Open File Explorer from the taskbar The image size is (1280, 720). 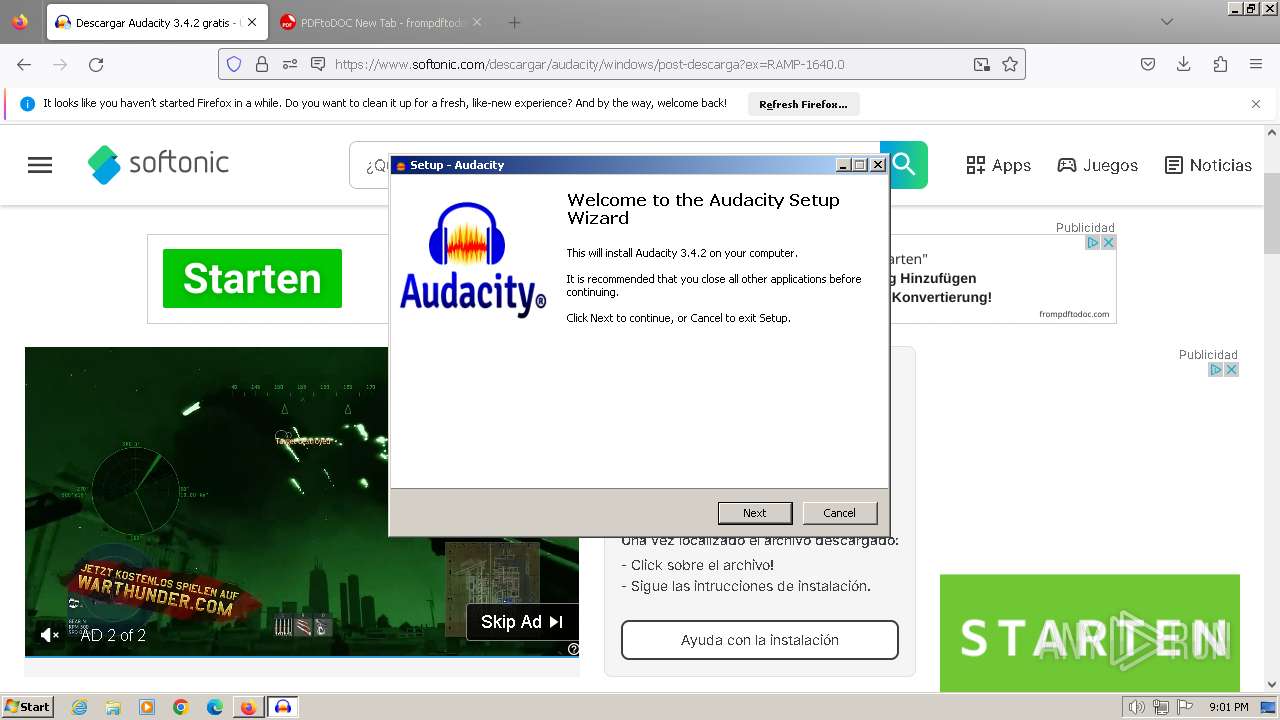[x=113, y=707]
